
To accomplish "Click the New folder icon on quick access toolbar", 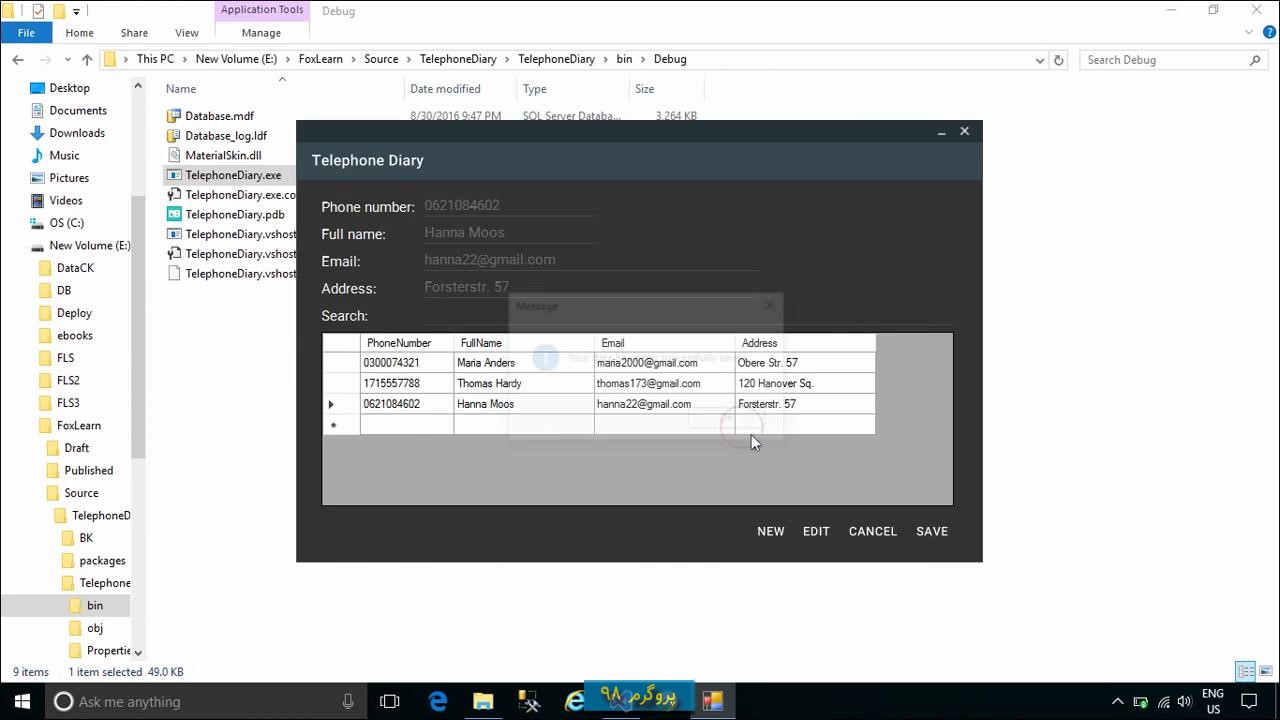I will [59, 10].
